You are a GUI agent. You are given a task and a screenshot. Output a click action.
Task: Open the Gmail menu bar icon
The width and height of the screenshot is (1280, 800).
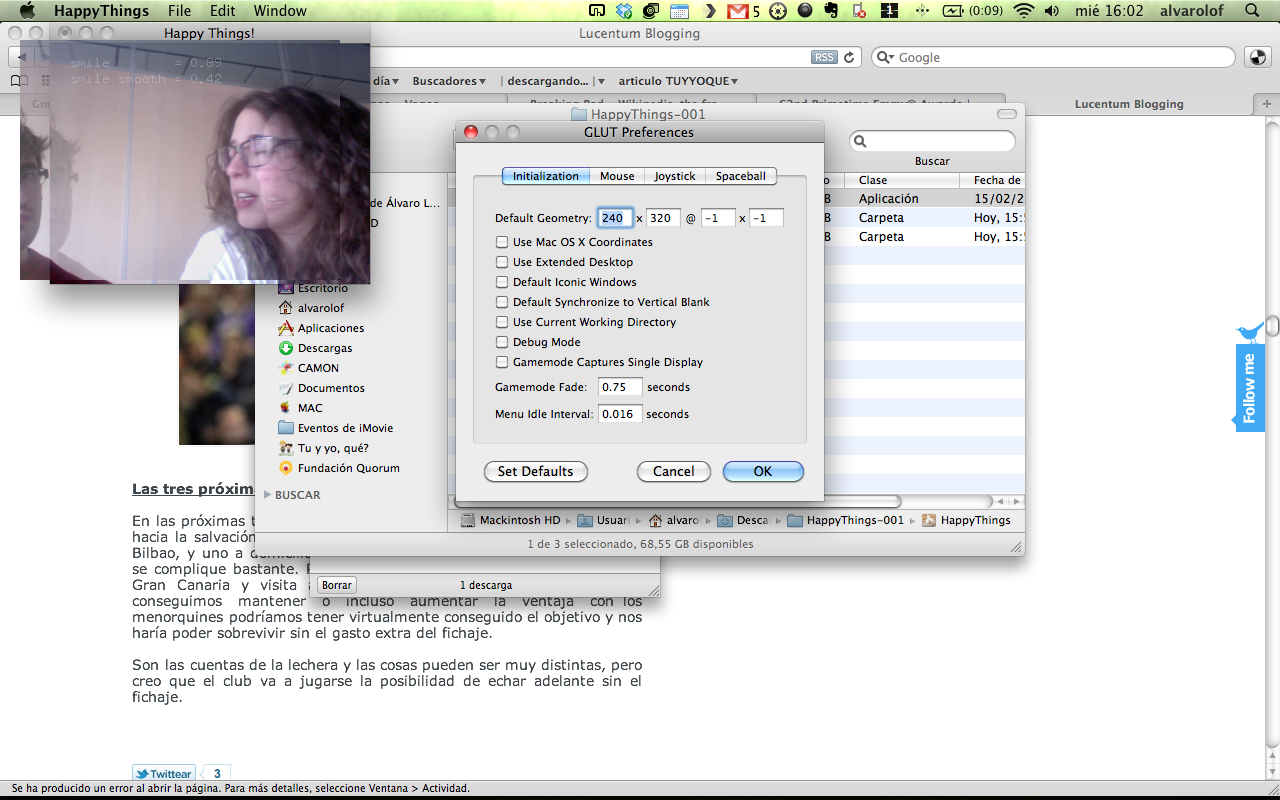pyautogui.click(x=738, y=11)
